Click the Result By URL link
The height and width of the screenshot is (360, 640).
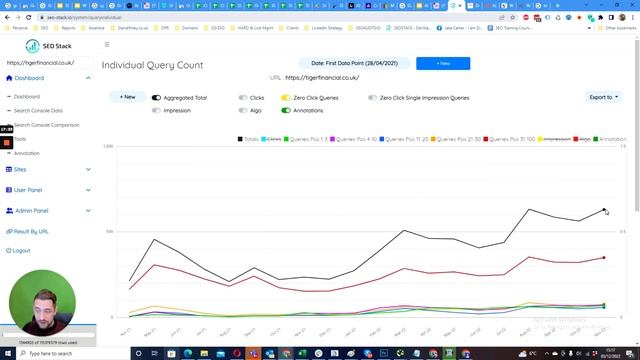[x=31, y=231]
